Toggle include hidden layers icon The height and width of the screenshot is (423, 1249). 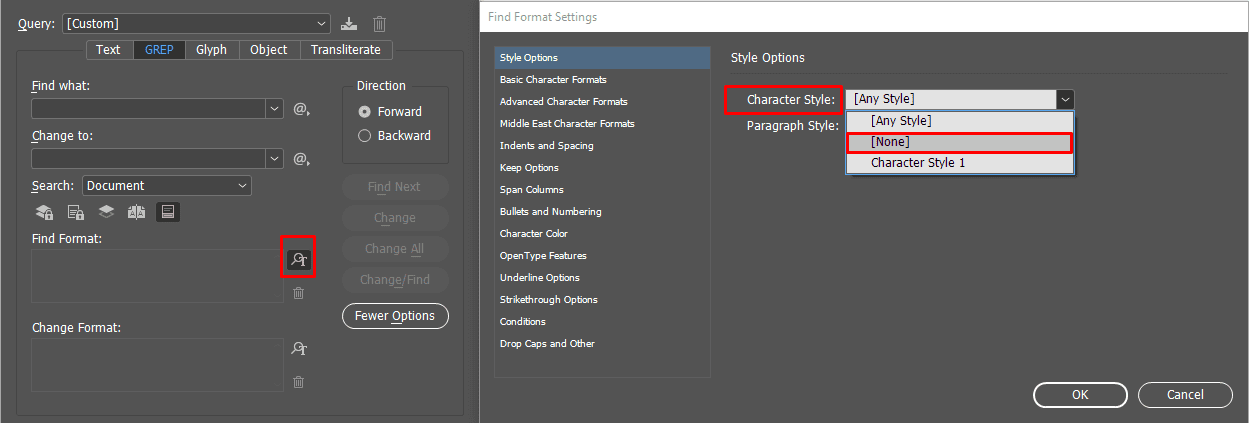point(106,212)
